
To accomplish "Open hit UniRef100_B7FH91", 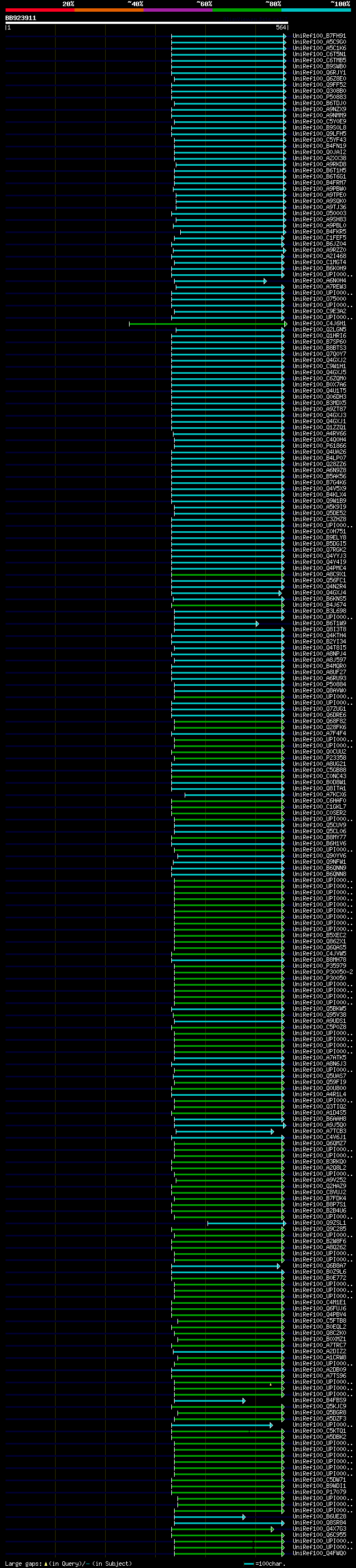I will [x=319, y=37].
